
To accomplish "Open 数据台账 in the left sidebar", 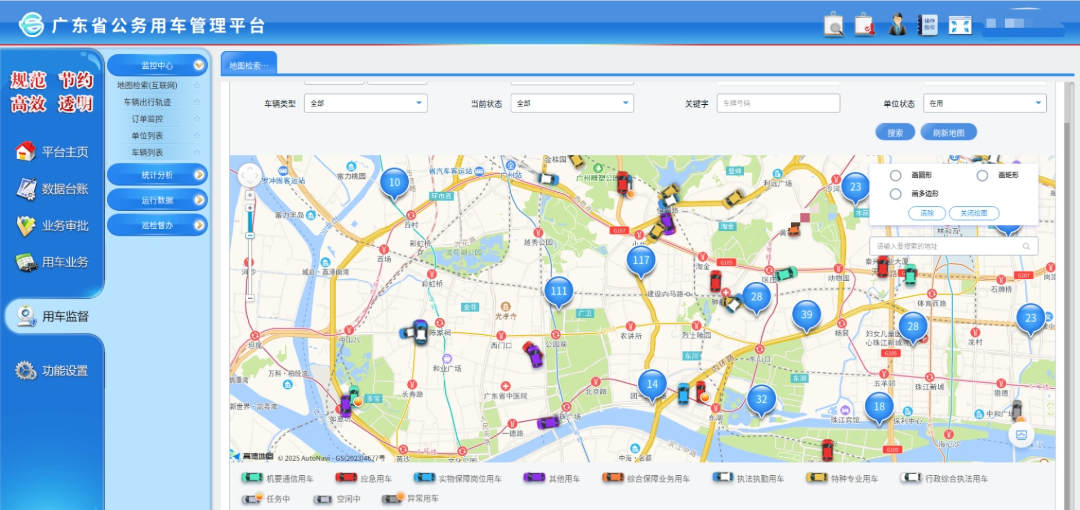I will tap(53, 188).
